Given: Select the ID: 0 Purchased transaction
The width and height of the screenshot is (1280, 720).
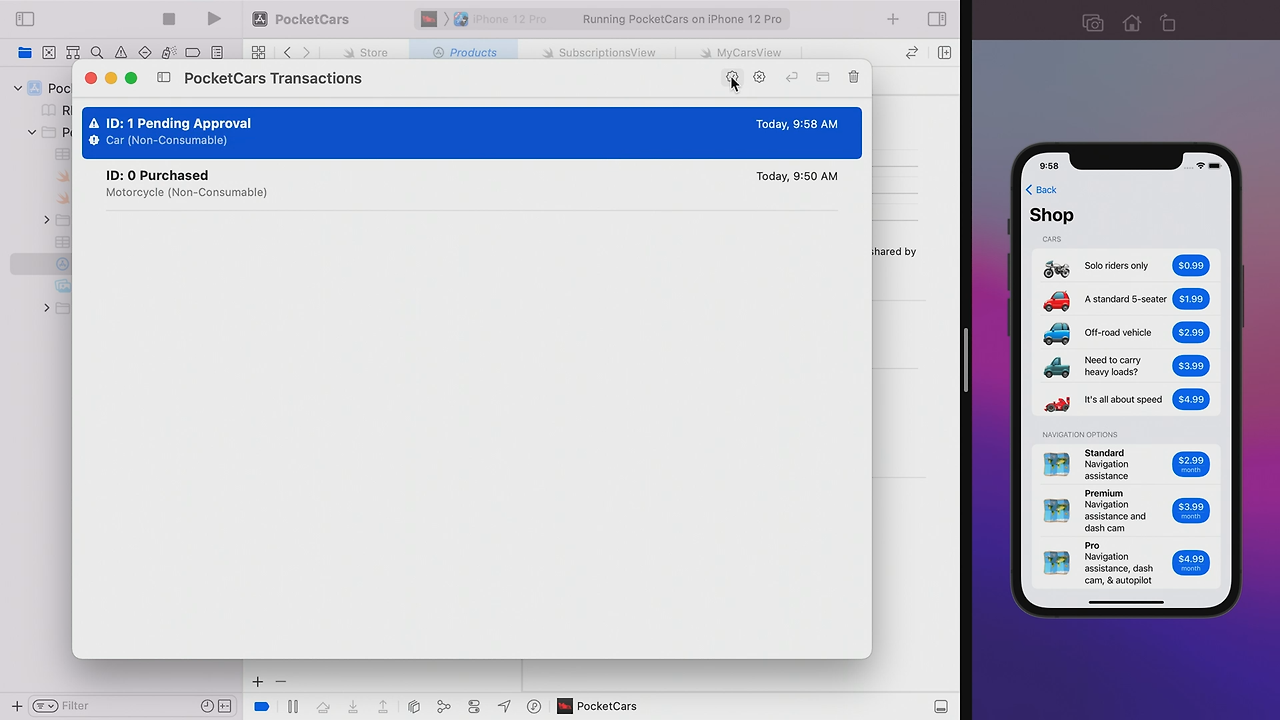Looking at the screenshot, I should 472,184.
